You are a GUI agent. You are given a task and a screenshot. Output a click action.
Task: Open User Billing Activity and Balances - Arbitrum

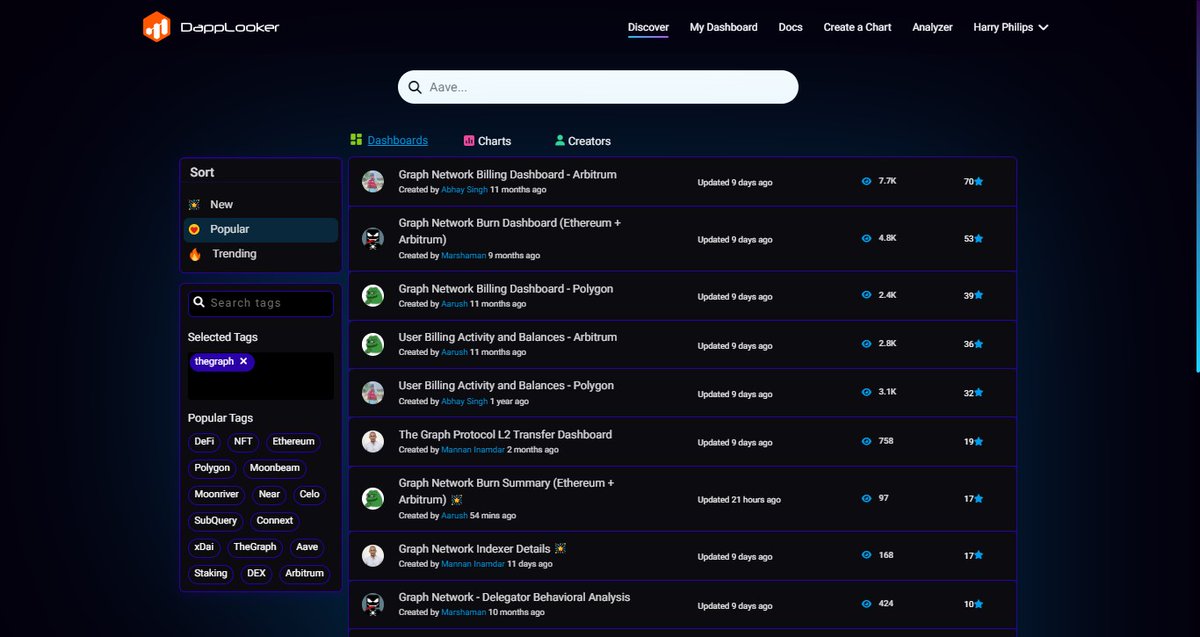[x=507, y=337]
